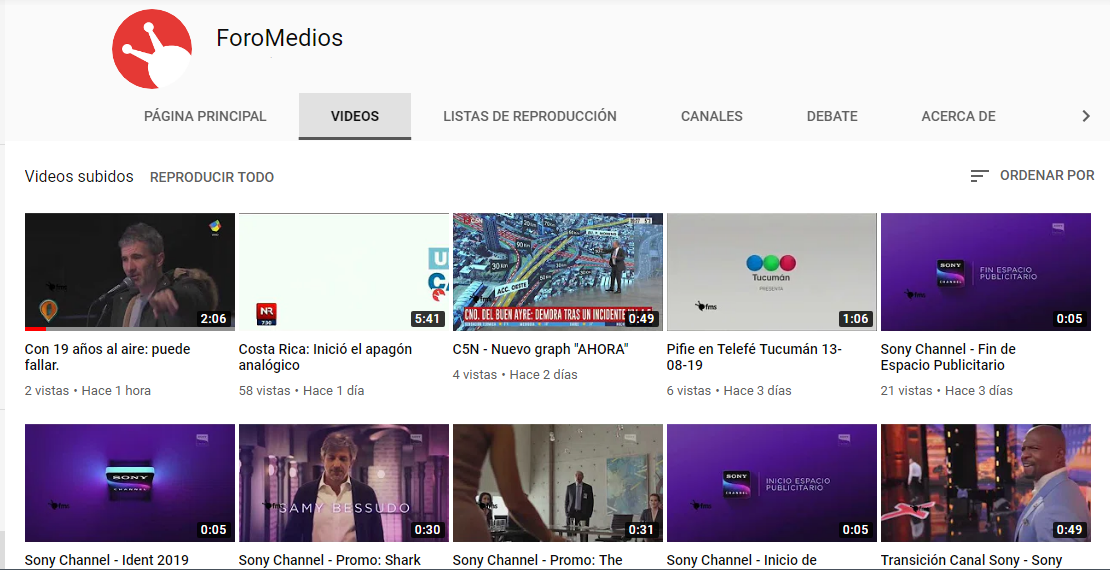This screenshot has height=570, width=1110.
Task: Click the ForoMedios channel name
Action: [280, 38]
